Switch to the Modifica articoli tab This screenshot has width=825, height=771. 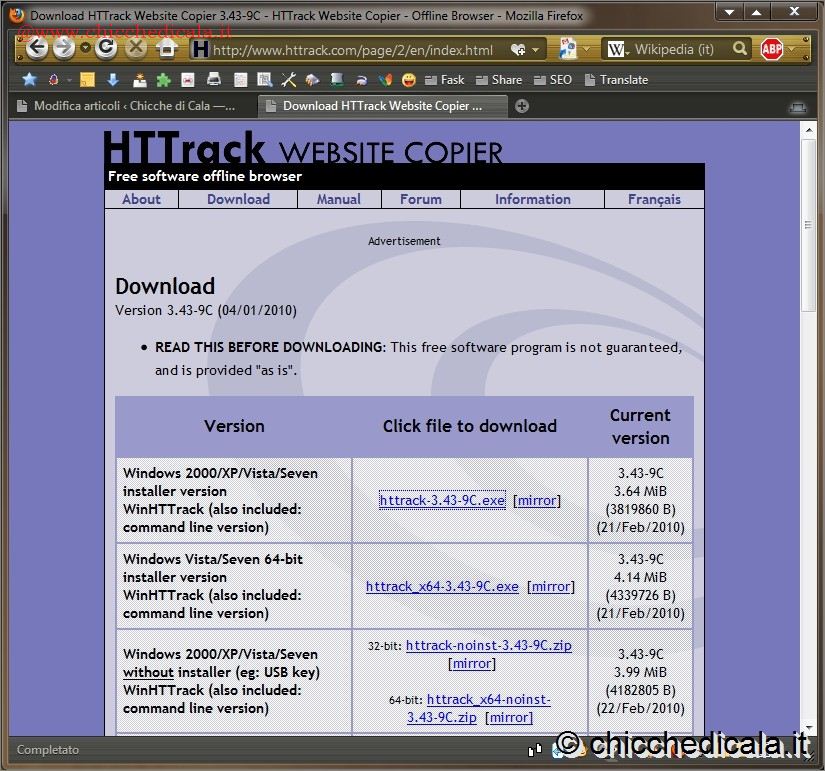coord(130,106)
